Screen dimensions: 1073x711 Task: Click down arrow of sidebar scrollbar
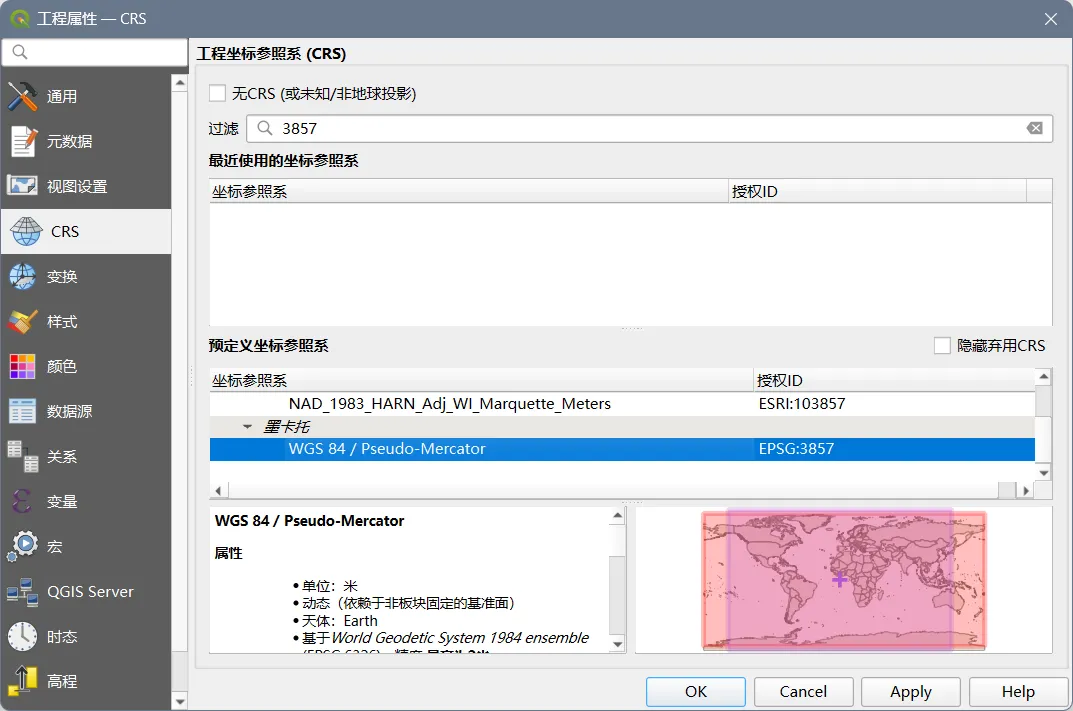coord(180,701)
